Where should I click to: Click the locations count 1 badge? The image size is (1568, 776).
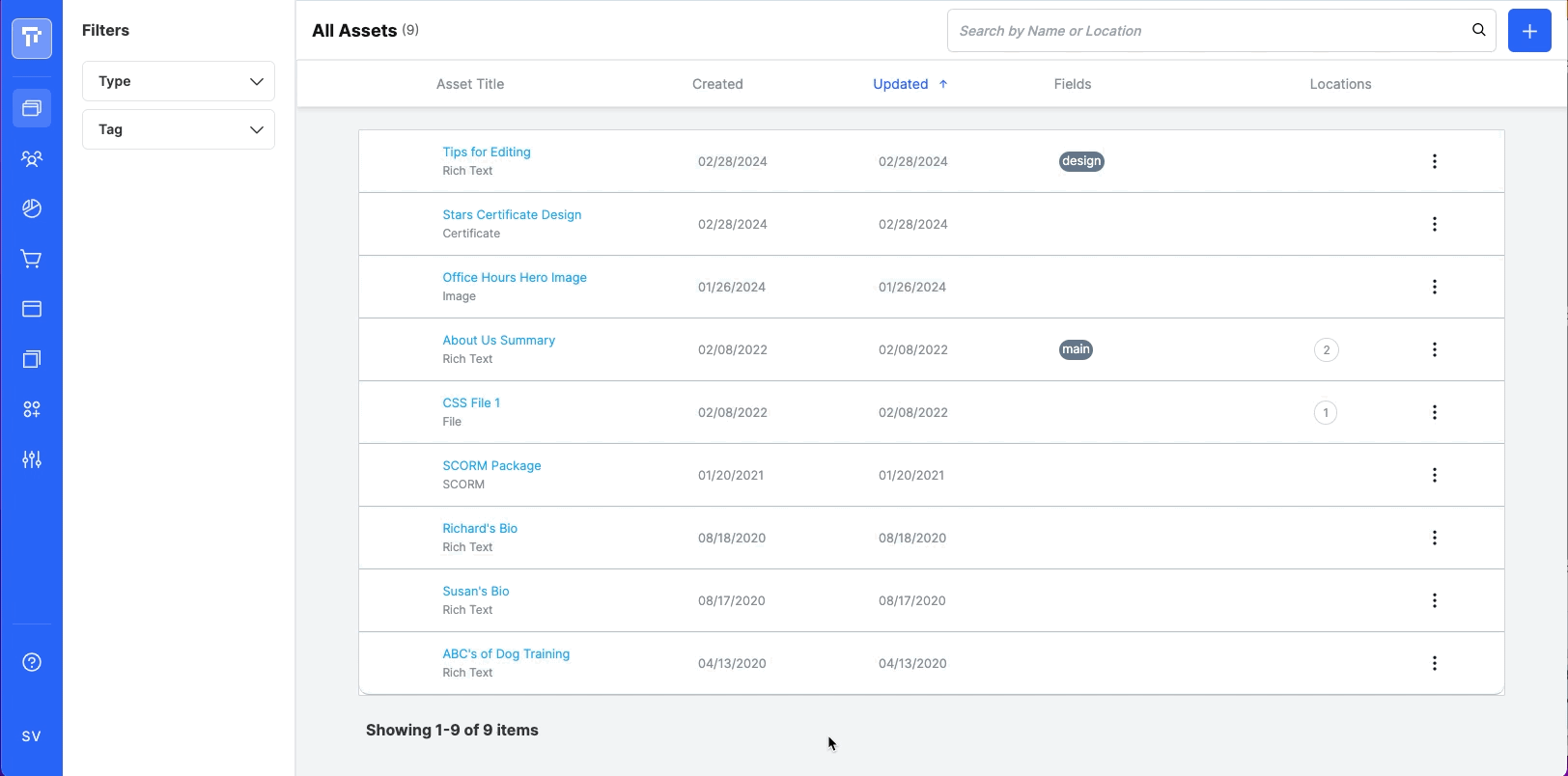pyautogui.click(x=1326, y=413)
